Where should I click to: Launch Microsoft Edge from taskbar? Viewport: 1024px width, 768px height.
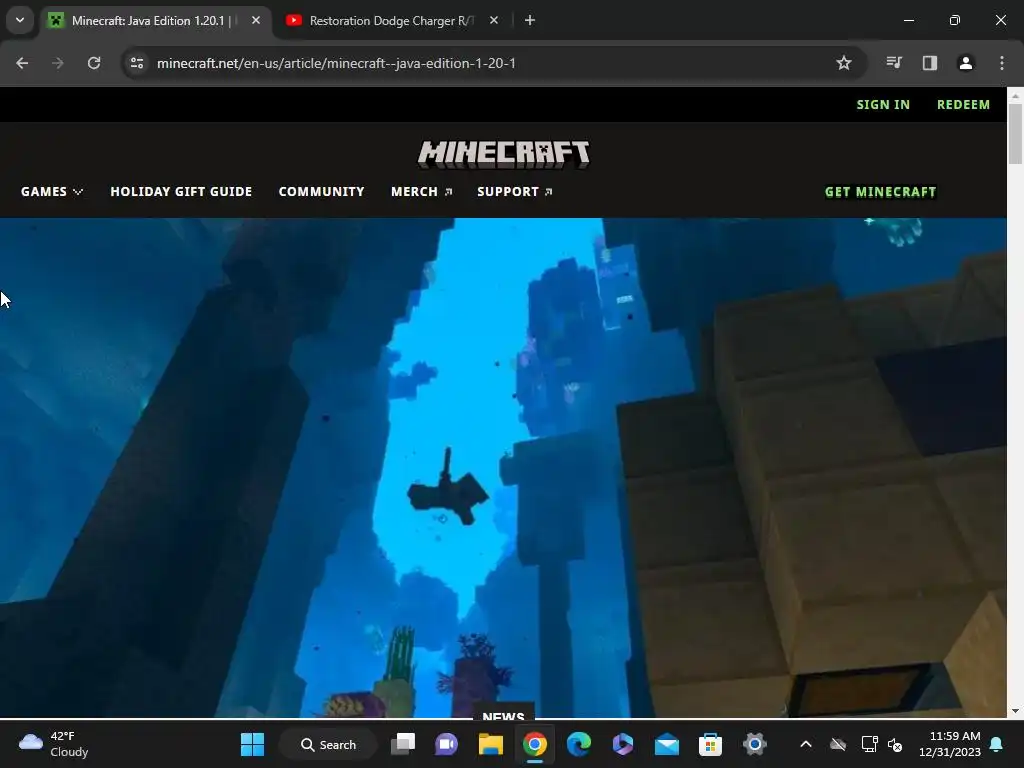(579, 744)
